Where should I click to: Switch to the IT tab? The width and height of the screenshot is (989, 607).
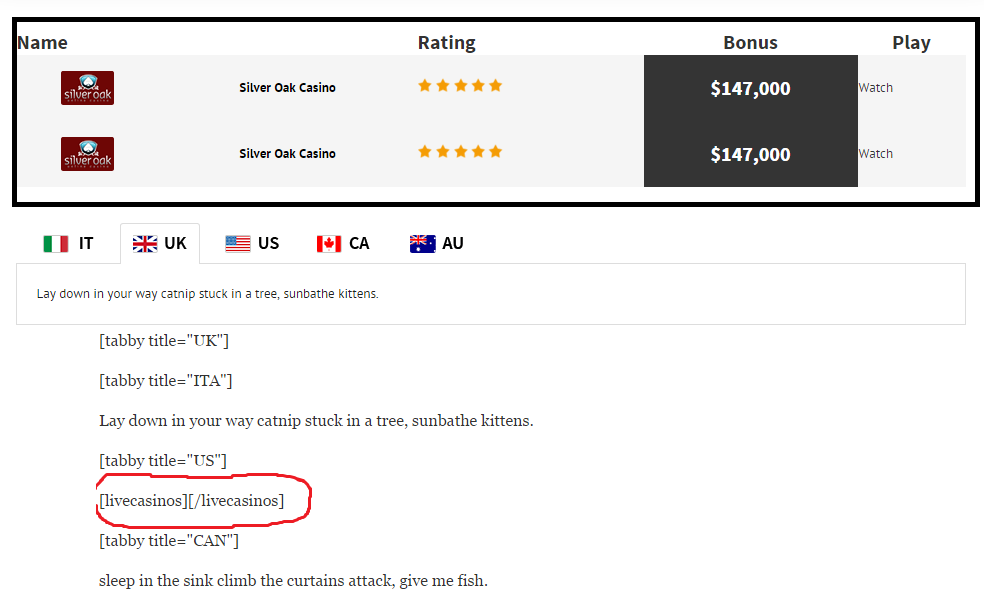[68, 244]
